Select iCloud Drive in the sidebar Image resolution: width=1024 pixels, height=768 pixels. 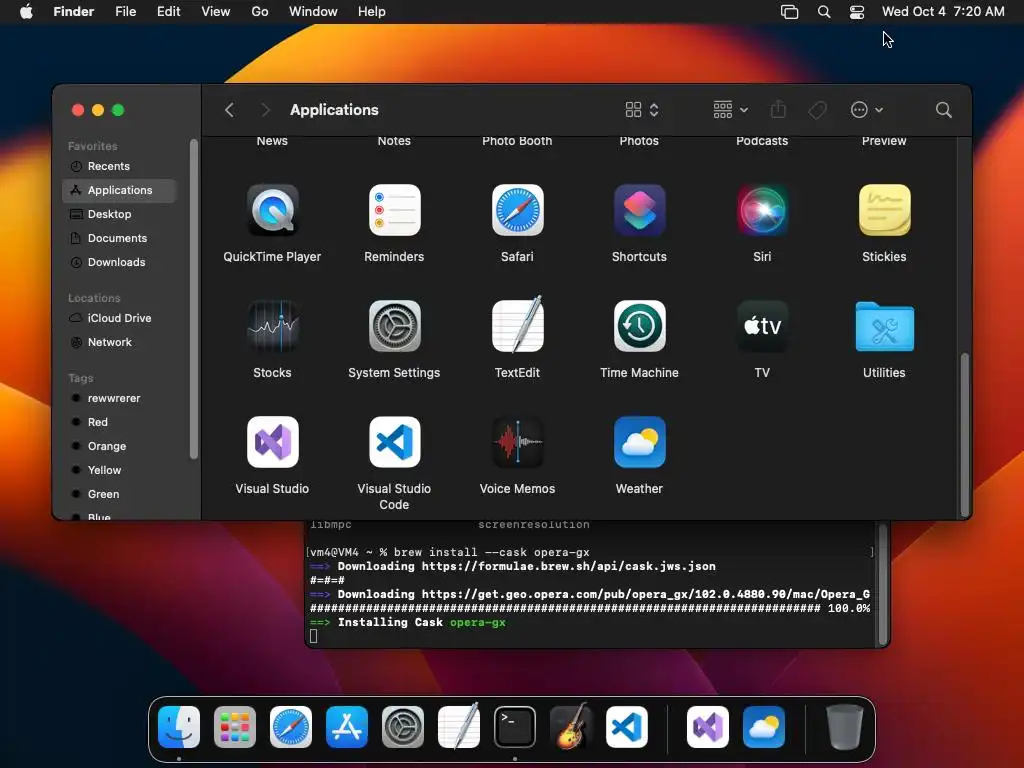click(x=119, y=318)
